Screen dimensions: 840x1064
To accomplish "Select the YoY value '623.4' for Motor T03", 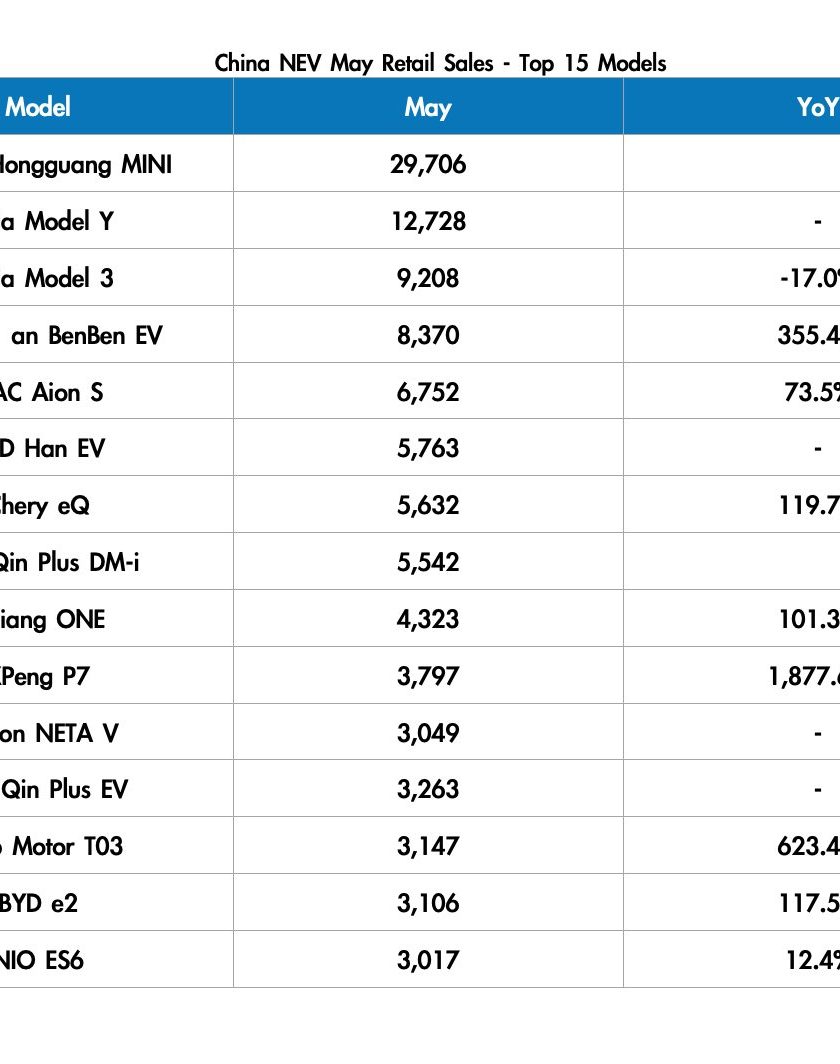I will click(x=809, y=847).
